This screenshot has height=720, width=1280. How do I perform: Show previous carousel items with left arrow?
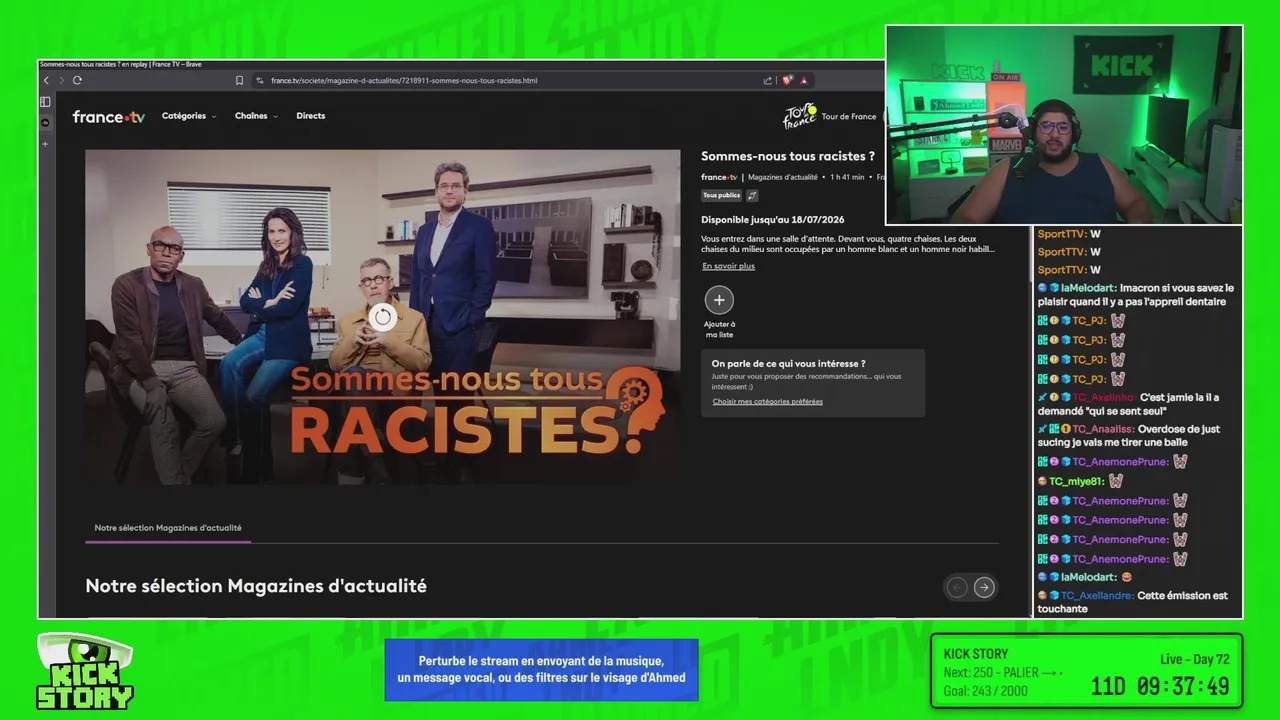point(957,587)
